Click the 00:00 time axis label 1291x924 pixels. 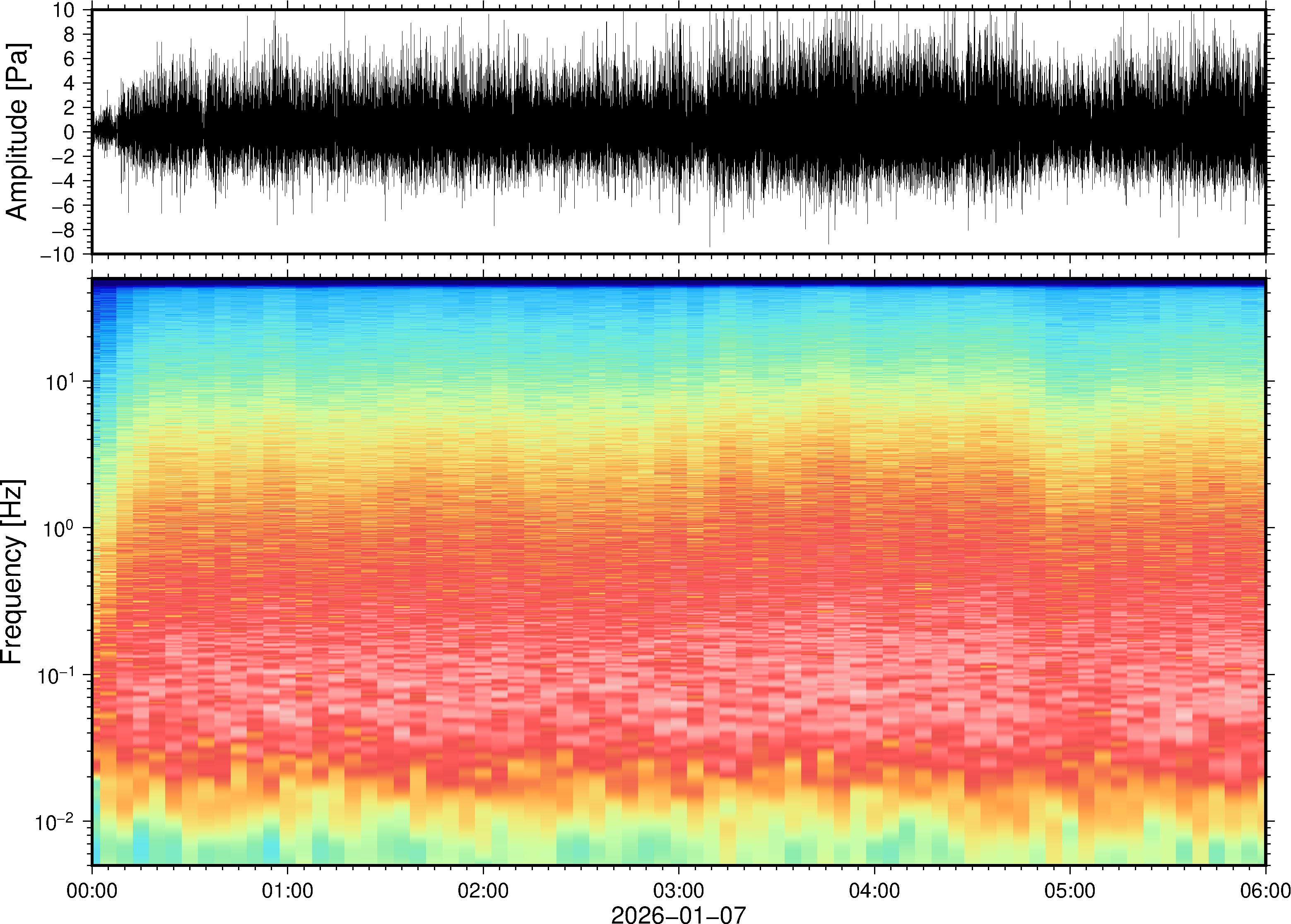tap(92, 890)
